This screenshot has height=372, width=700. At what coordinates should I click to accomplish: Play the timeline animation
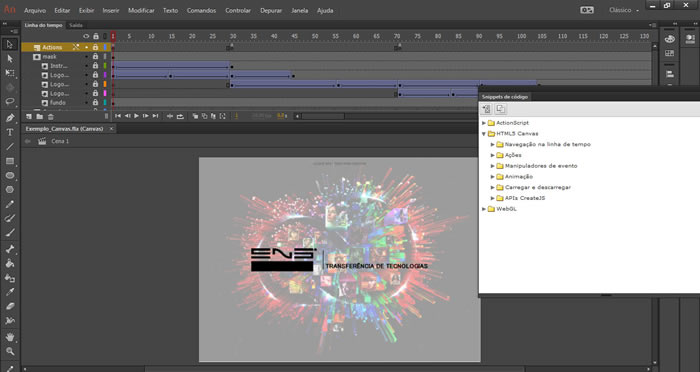pyautogui.click(x=137, y=116)
